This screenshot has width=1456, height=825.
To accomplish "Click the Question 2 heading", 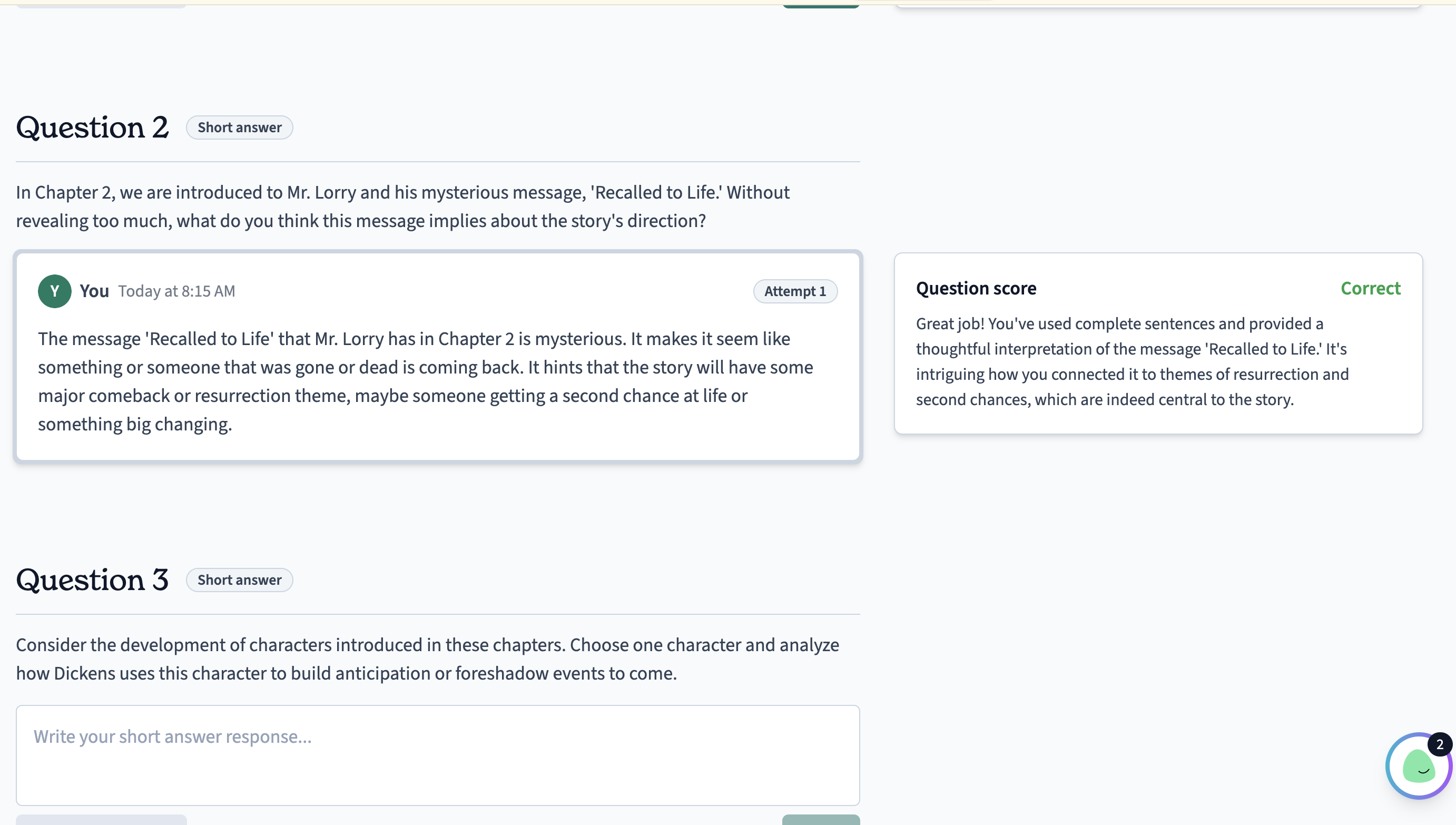I will tap(92, 127).
